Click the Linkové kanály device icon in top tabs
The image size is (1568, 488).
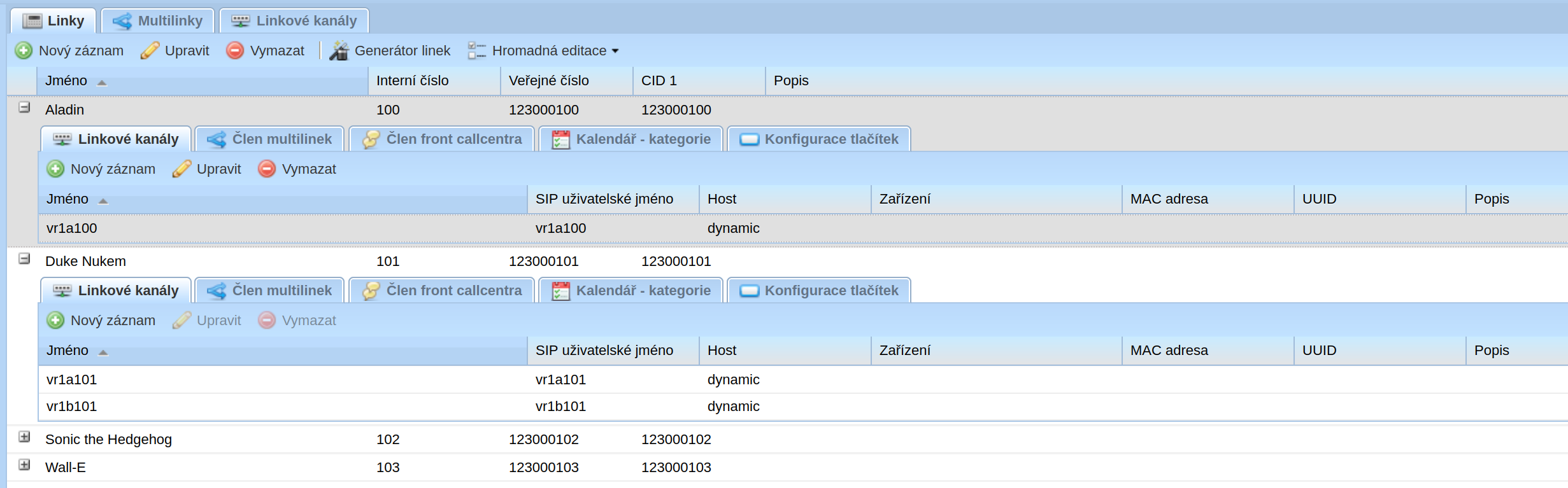(241, 21)
